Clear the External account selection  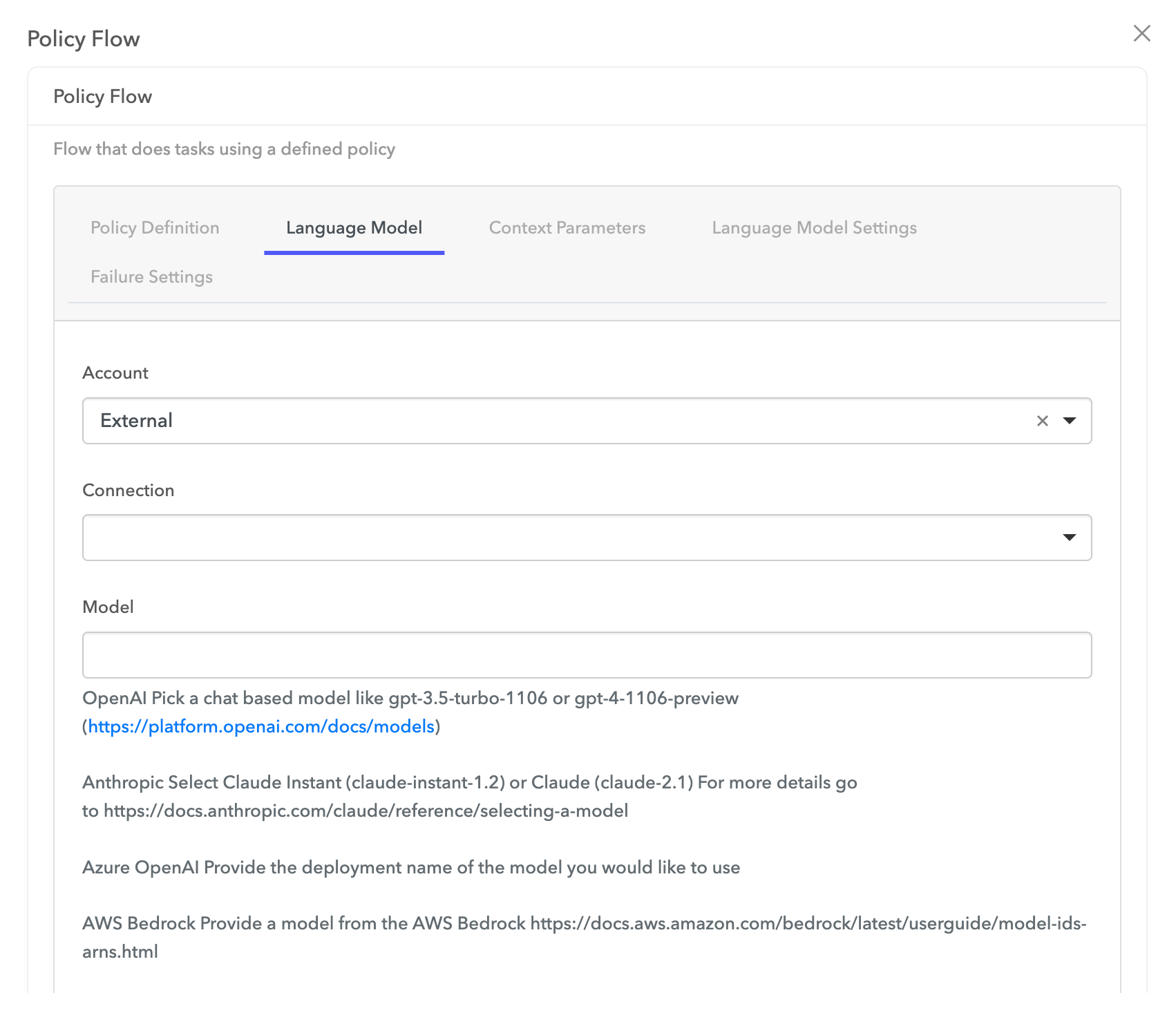click(1042, 421)
